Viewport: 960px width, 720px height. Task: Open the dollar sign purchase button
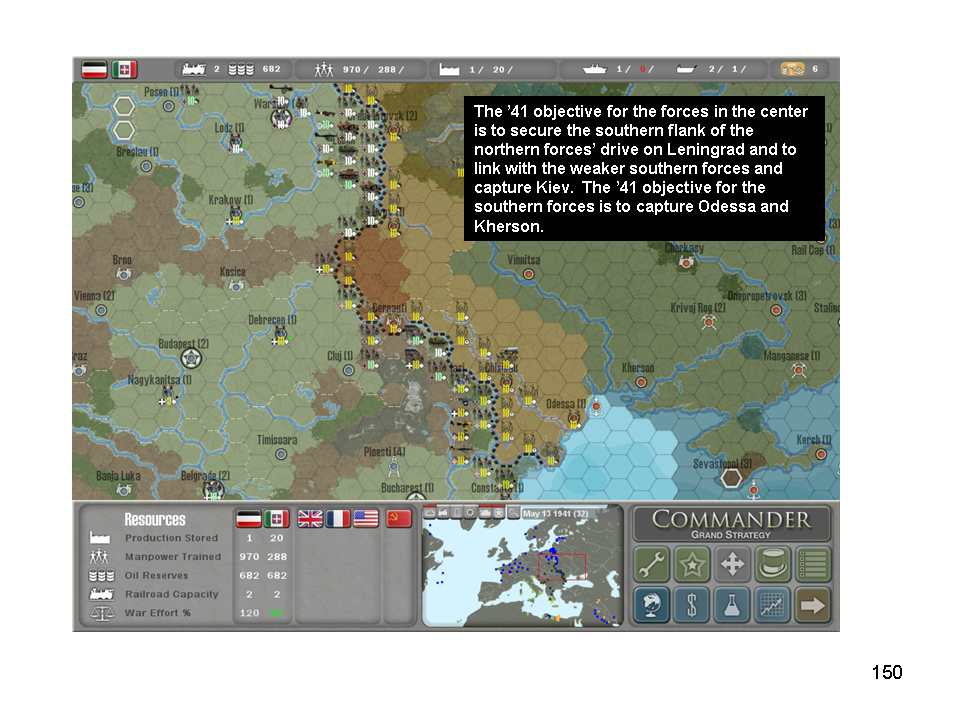click(692, 604)
